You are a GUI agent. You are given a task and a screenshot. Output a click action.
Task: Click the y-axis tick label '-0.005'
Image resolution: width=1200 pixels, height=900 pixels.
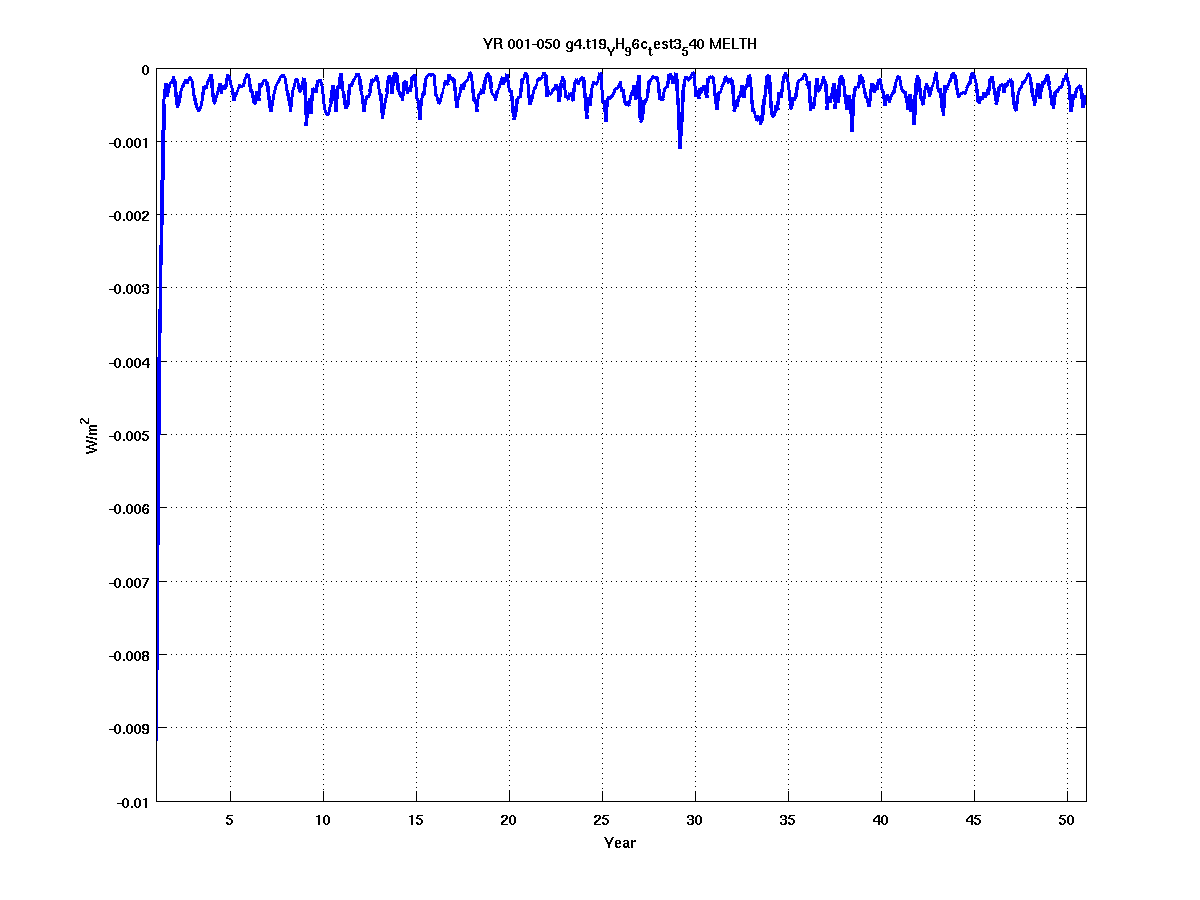tap(128, 436)
